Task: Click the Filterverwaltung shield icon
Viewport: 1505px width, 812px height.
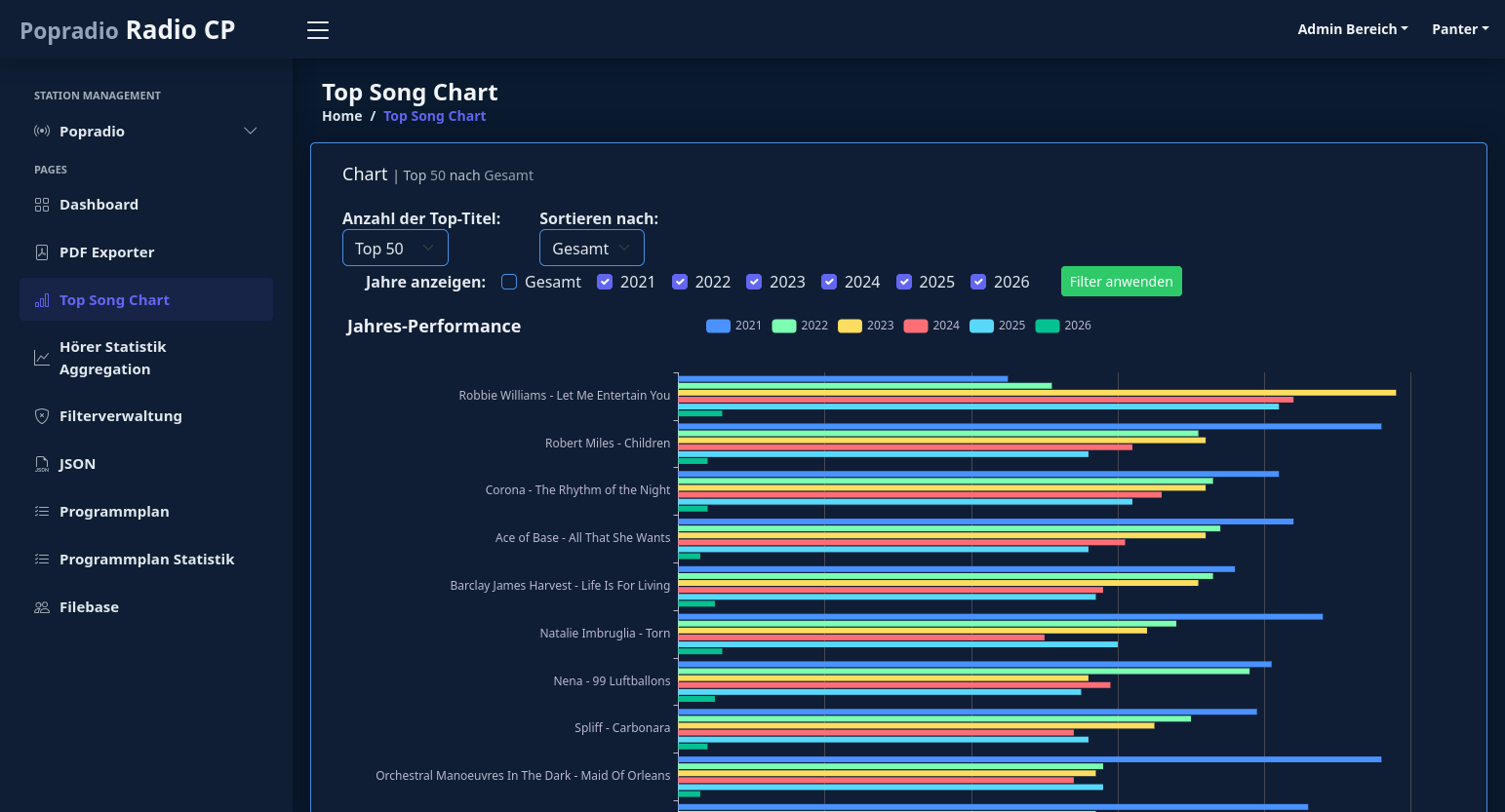Action: click(41, 415)
